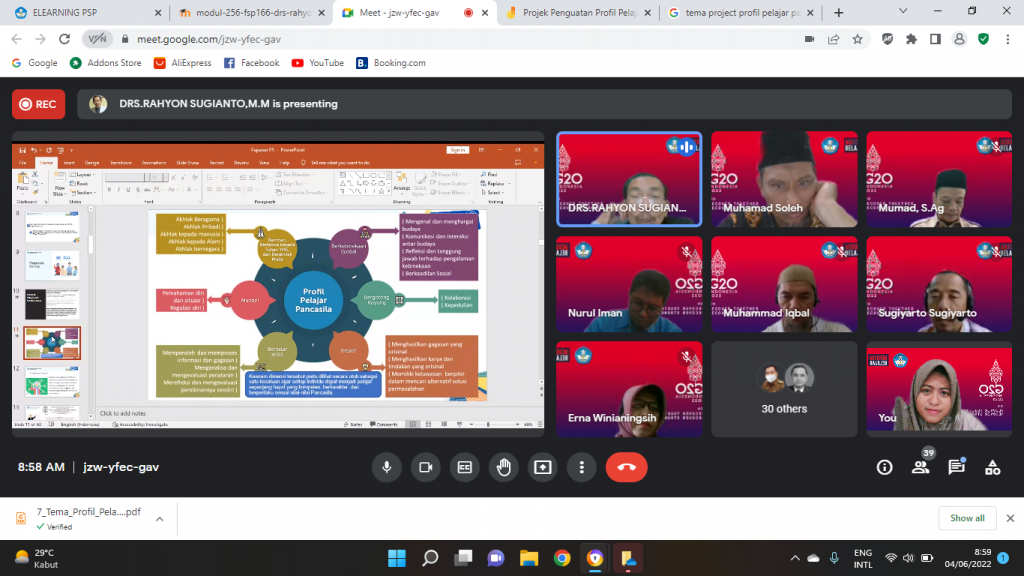Bookmark this page with star icon
Image resolution: width=1024 pixels, height=576 pixels.
[x=858, y=39]
